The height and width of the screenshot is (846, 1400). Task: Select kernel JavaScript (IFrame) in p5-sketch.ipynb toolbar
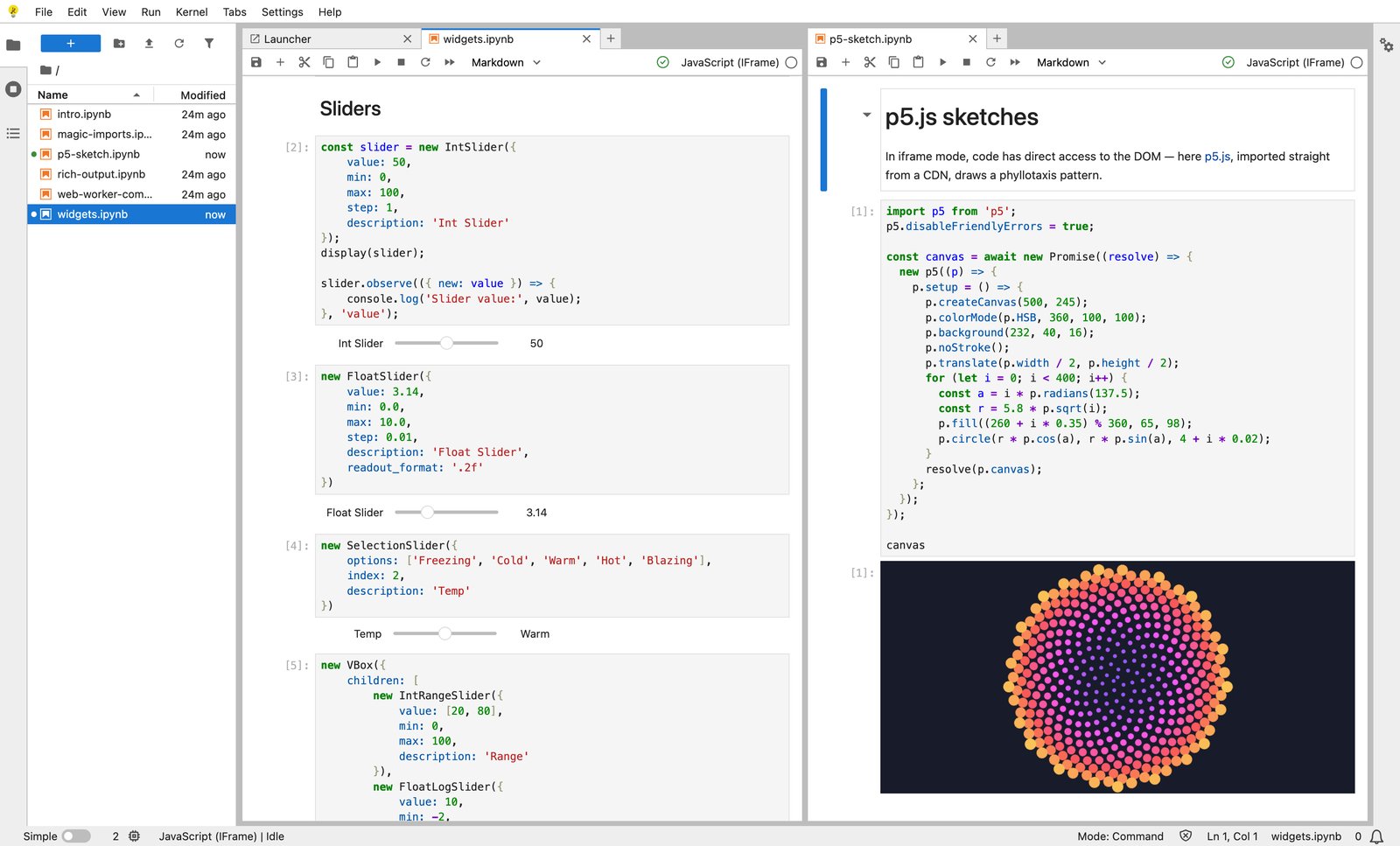pyautogui.click(x=1295, y=62)
